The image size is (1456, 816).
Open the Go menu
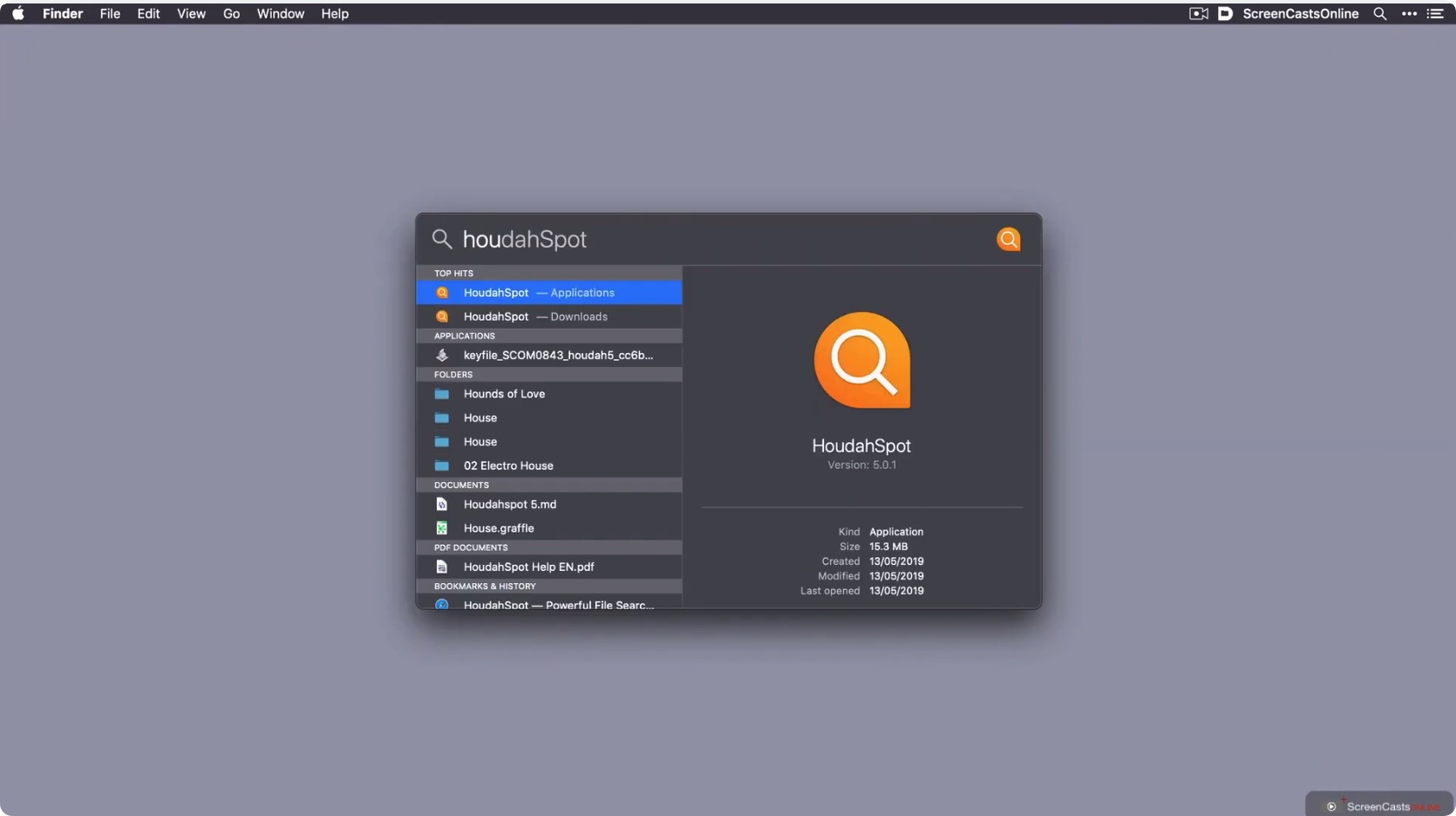231,14
